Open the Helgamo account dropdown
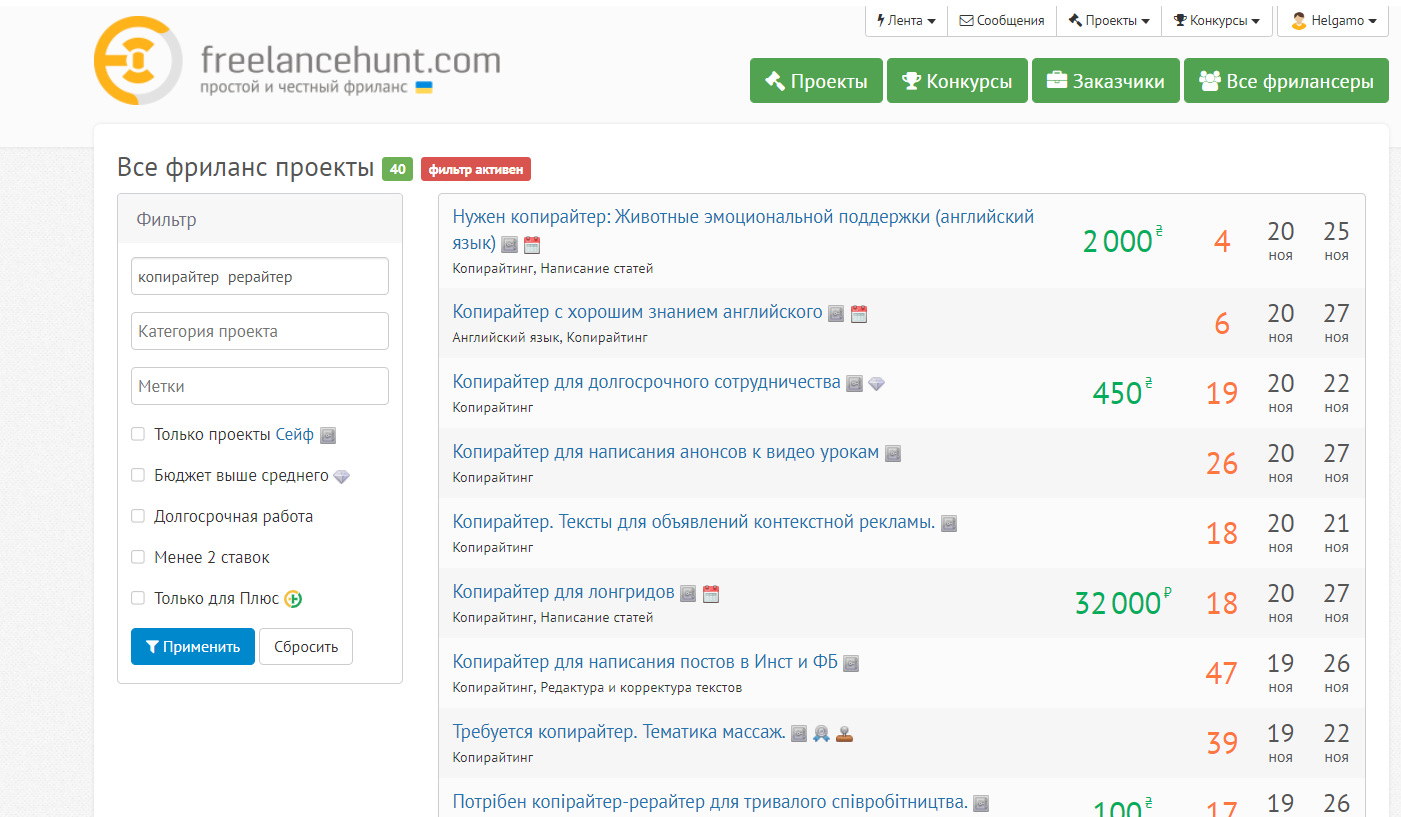The height and width of the screenshot is (817, 1401). pyautogui.click(x=1332, y=20)
